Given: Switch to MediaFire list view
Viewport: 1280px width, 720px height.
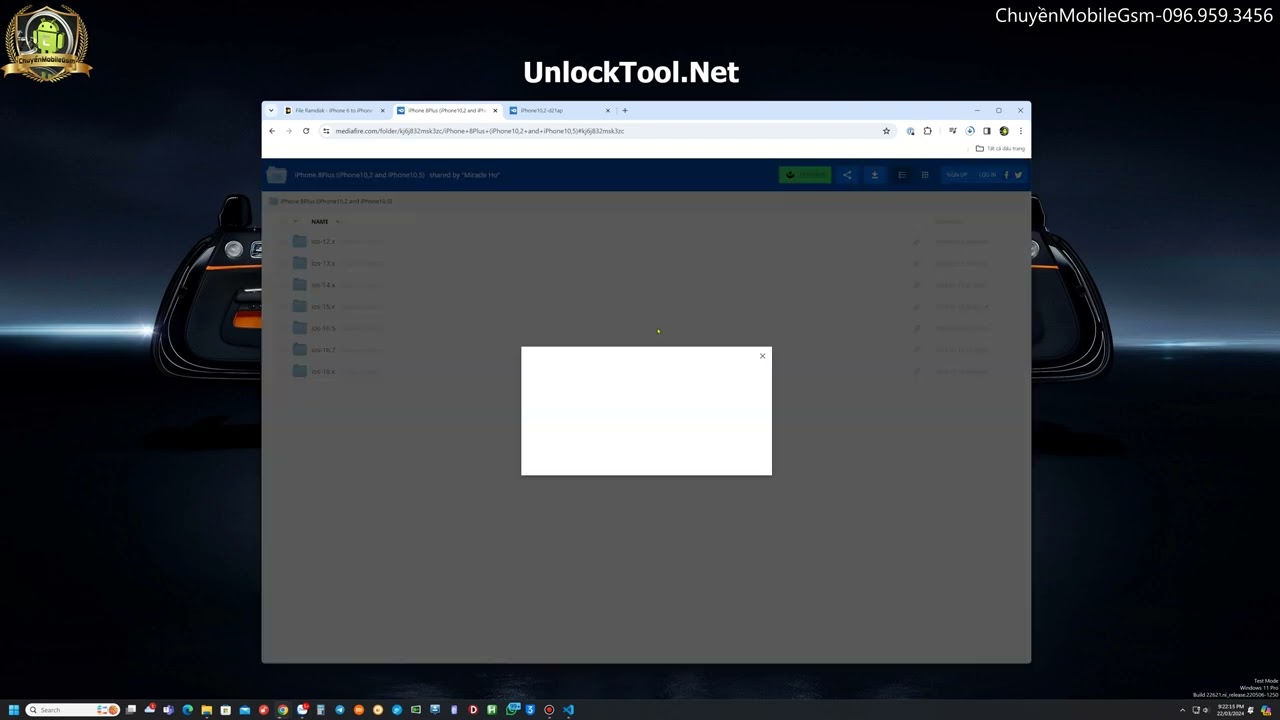Looking at the screenshot, I should pos(902,175).
